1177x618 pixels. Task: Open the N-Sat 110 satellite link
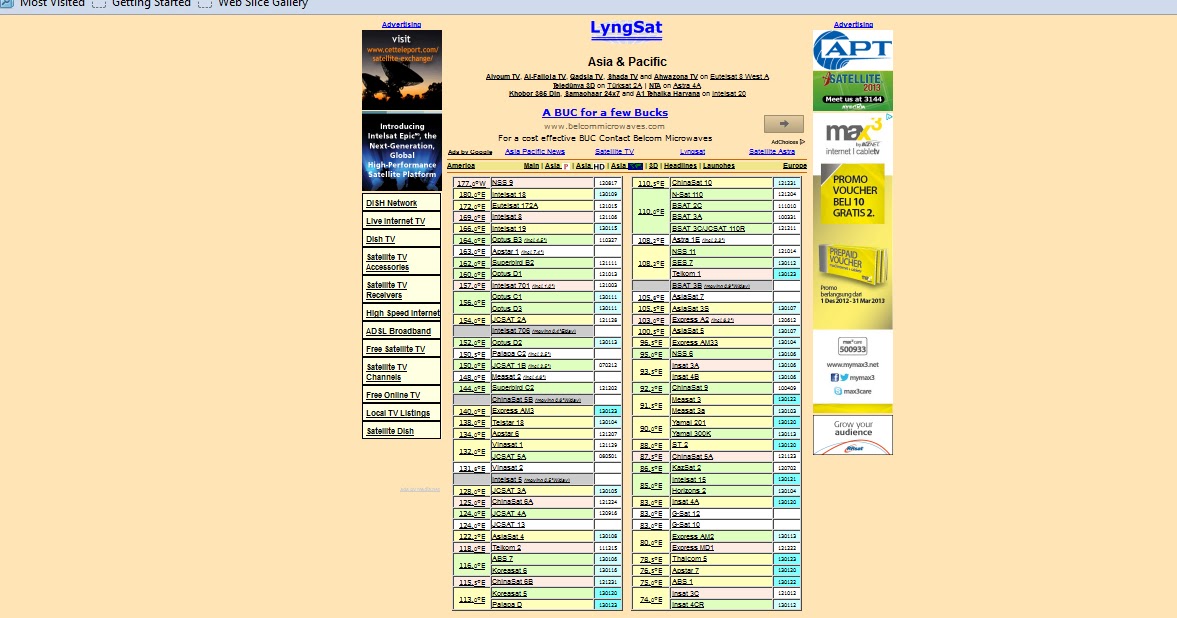point(688,194)
